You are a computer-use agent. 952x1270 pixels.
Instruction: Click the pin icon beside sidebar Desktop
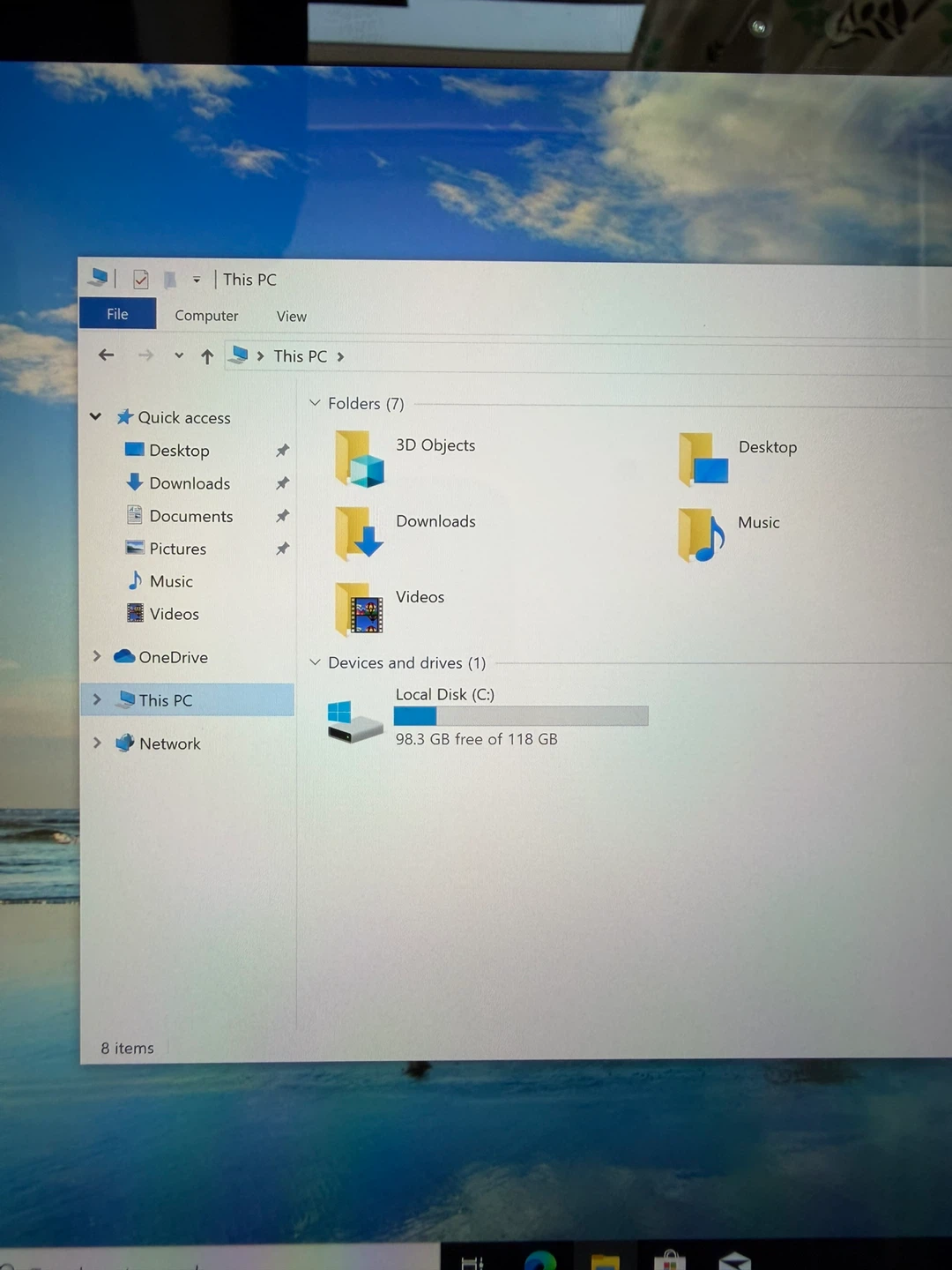[282, 451]
